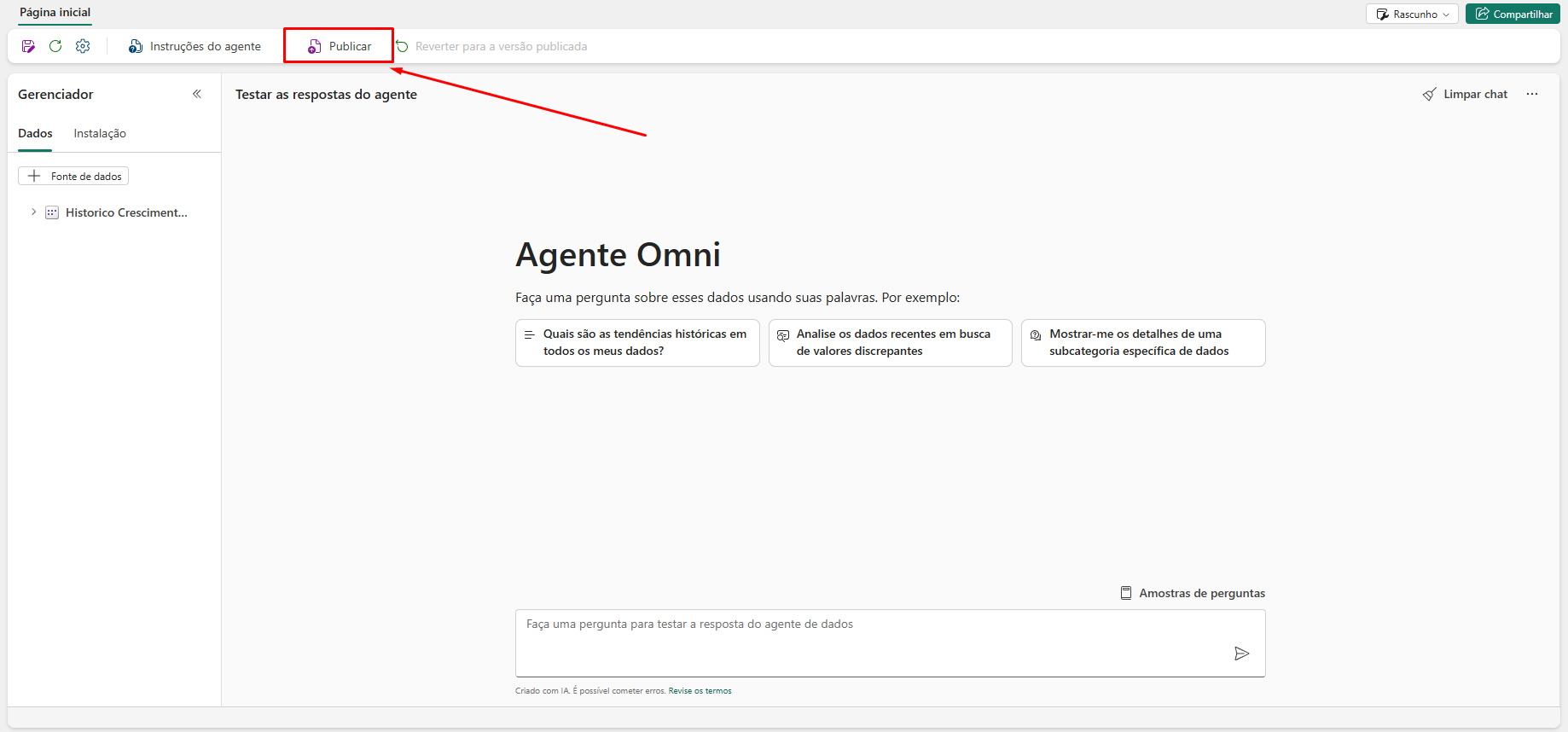The height and width of the screenshot is (732, 1568).
Task: Open the settings gear icon
Action: tap(83, 46)
